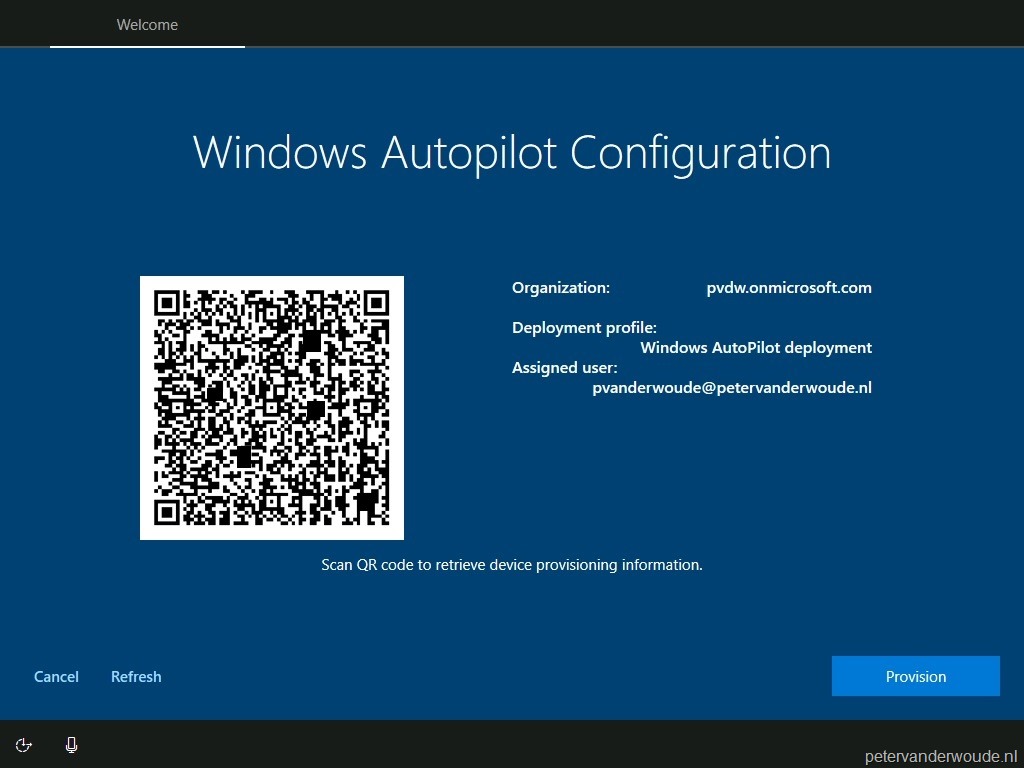This screenshot has height=768, width=1024.
Task: Select the Assigned user label
Action: pos(565,367)
